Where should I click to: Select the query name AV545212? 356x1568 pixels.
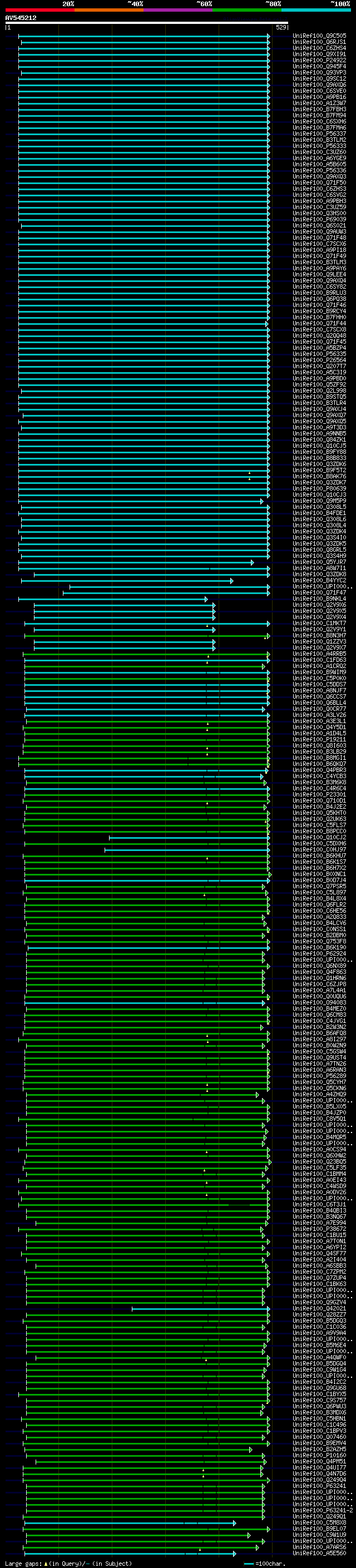pyautogui.click(x=21, y=18)
